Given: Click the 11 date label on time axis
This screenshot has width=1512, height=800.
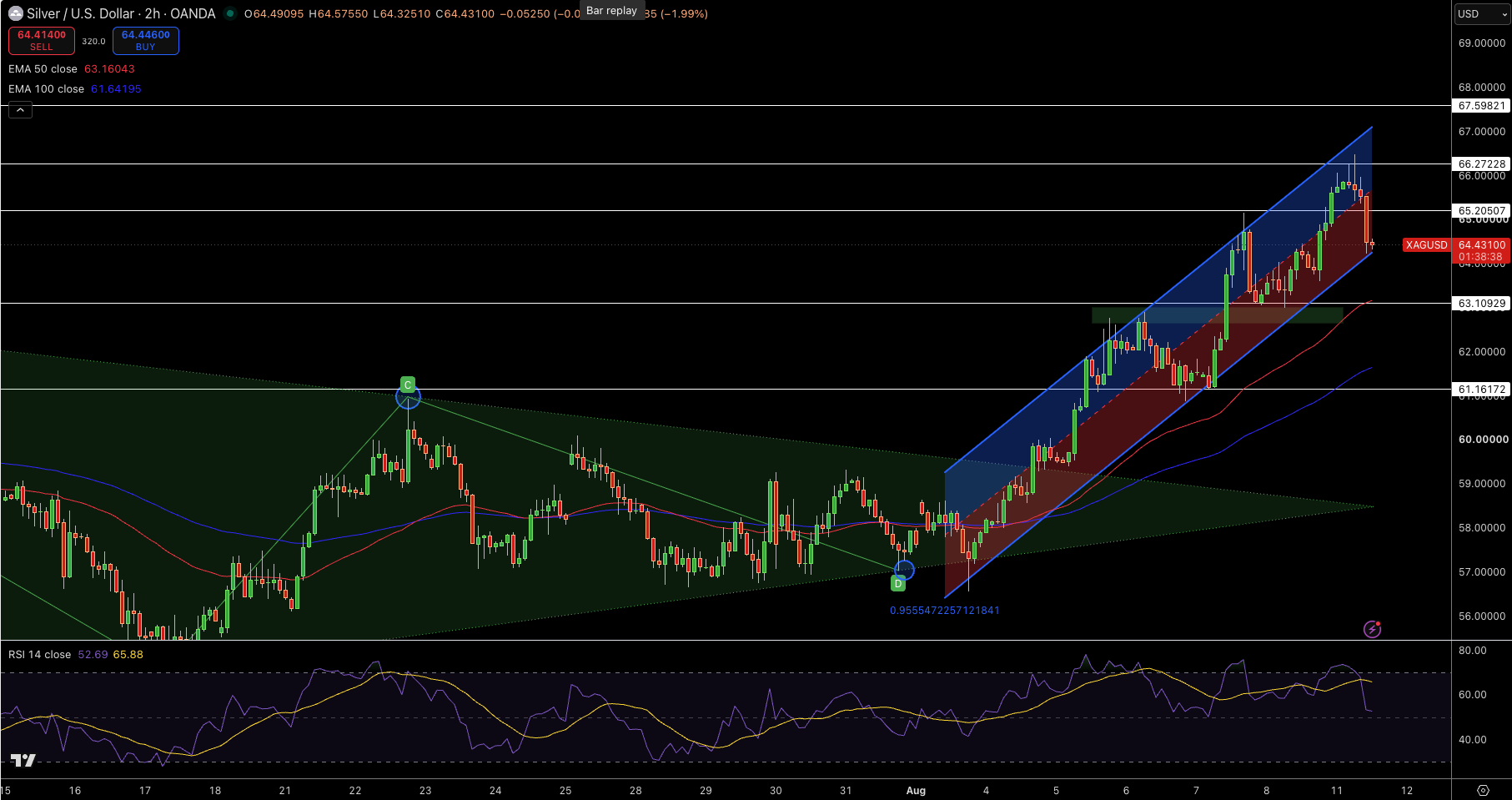Looking at the screenshot, I should click(1337, 791).
